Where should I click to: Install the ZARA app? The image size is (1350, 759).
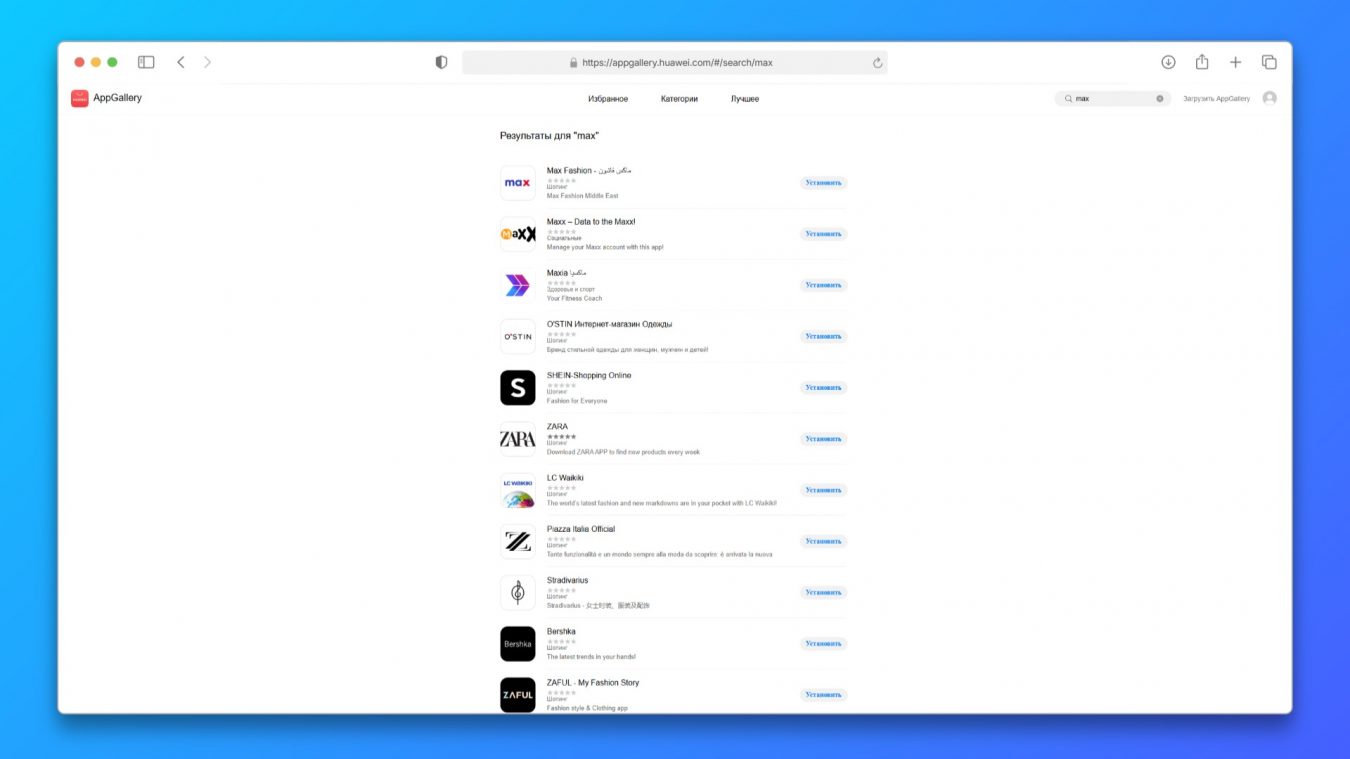(823, 439)
